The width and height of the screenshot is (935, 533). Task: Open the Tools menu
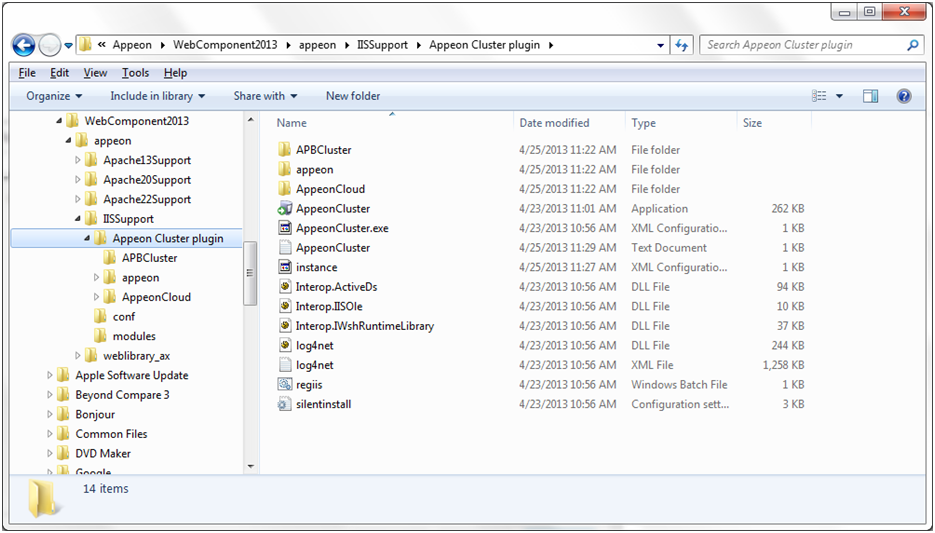(x=135, y=73)
